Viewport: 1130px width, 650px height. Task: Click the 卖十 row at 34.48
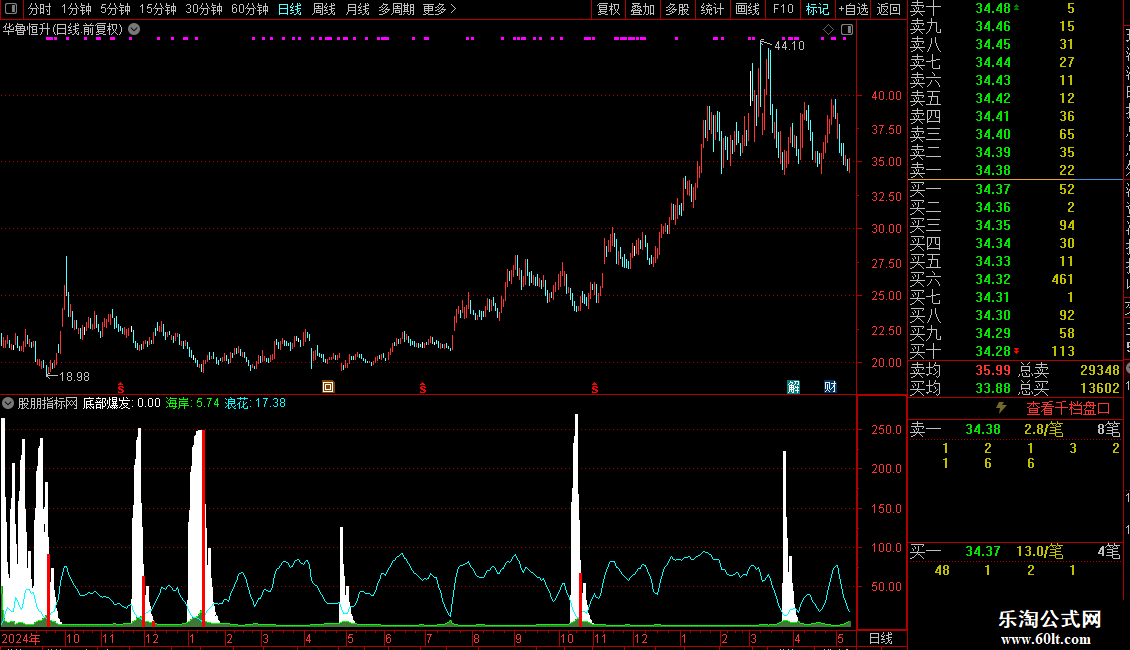[x=1015, y=9]
